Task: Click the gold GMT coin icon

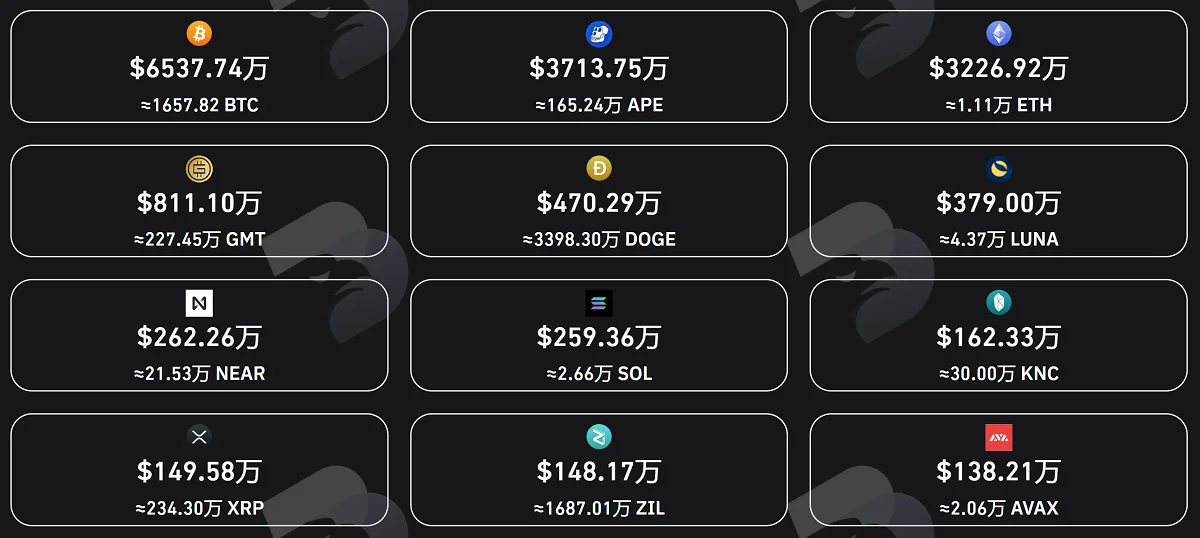Action: pos(199,168)
